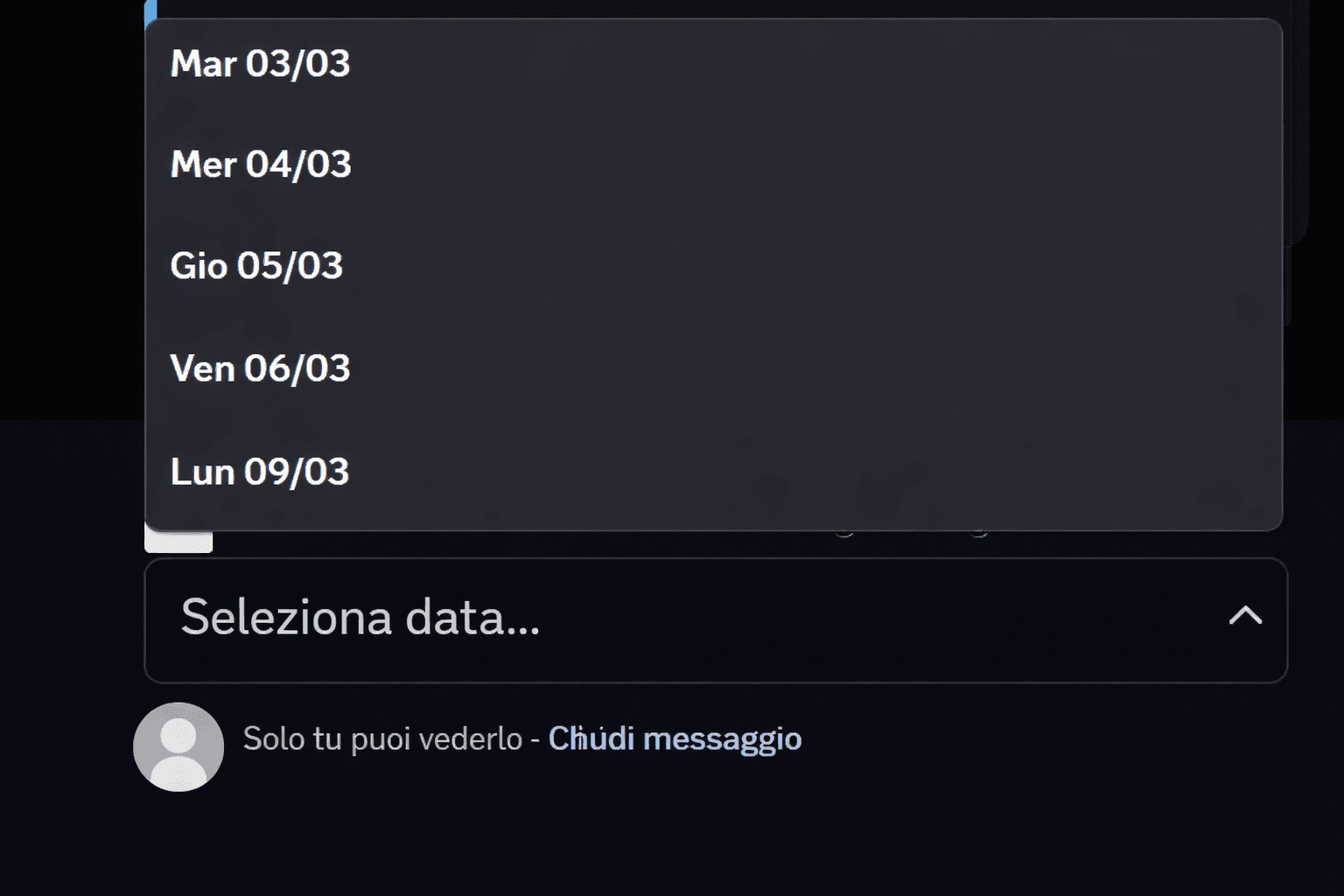Pick the "Gio 05/03" entry
The image size is (1344, 896).
(x=255, y=265)
